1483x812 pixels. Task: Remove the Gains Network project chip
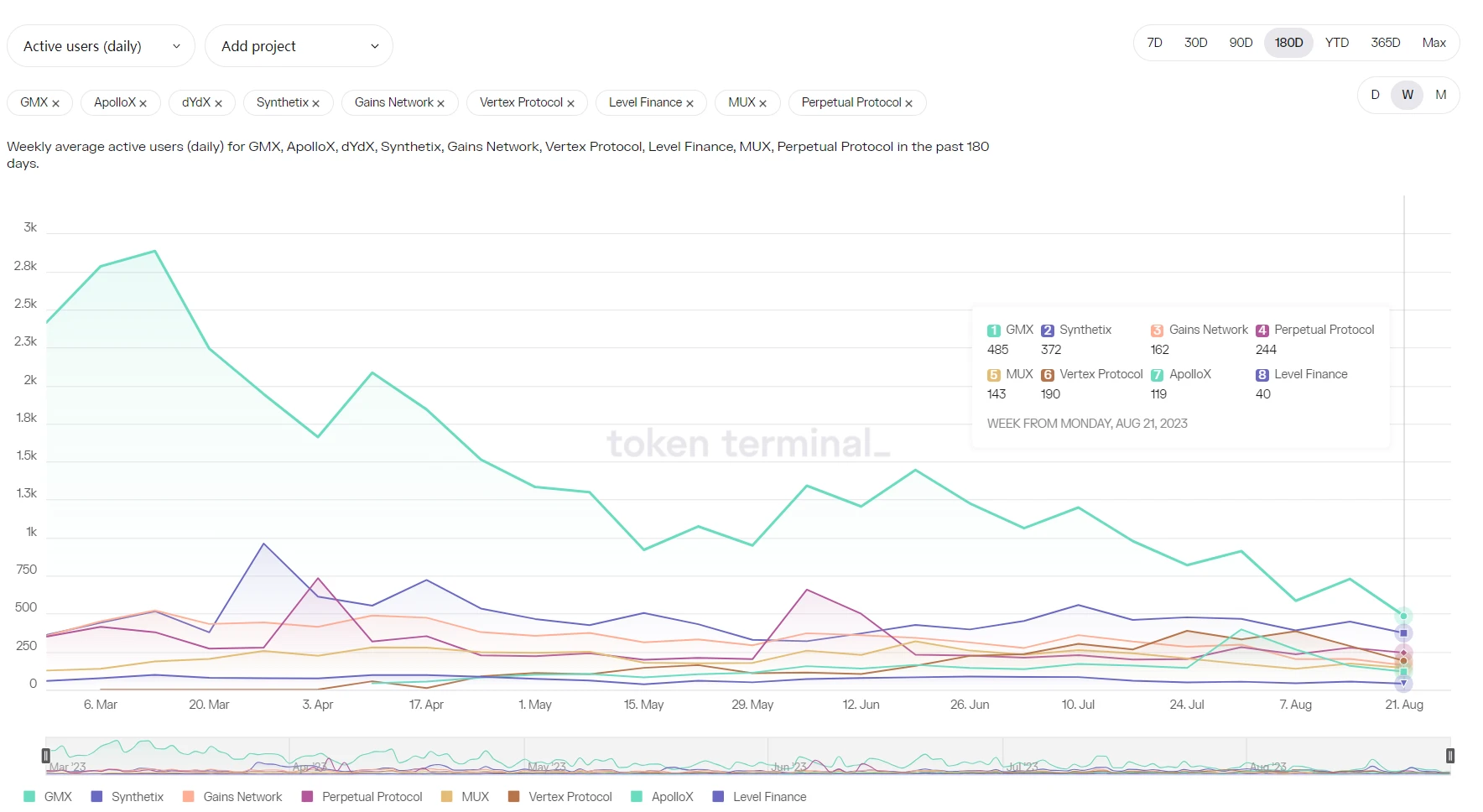tap(441, 103)
